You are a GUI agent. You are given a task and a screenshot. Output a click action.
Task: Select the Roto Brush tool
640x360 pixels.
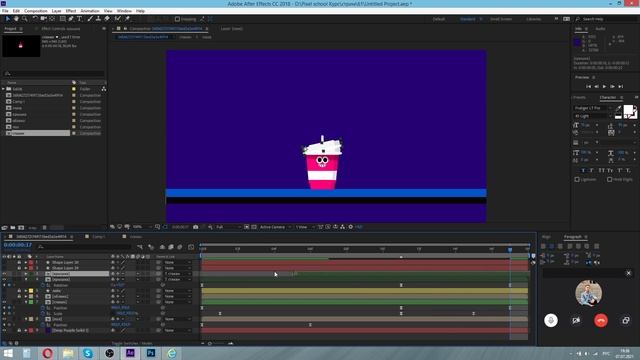click(x=118, y=19)
